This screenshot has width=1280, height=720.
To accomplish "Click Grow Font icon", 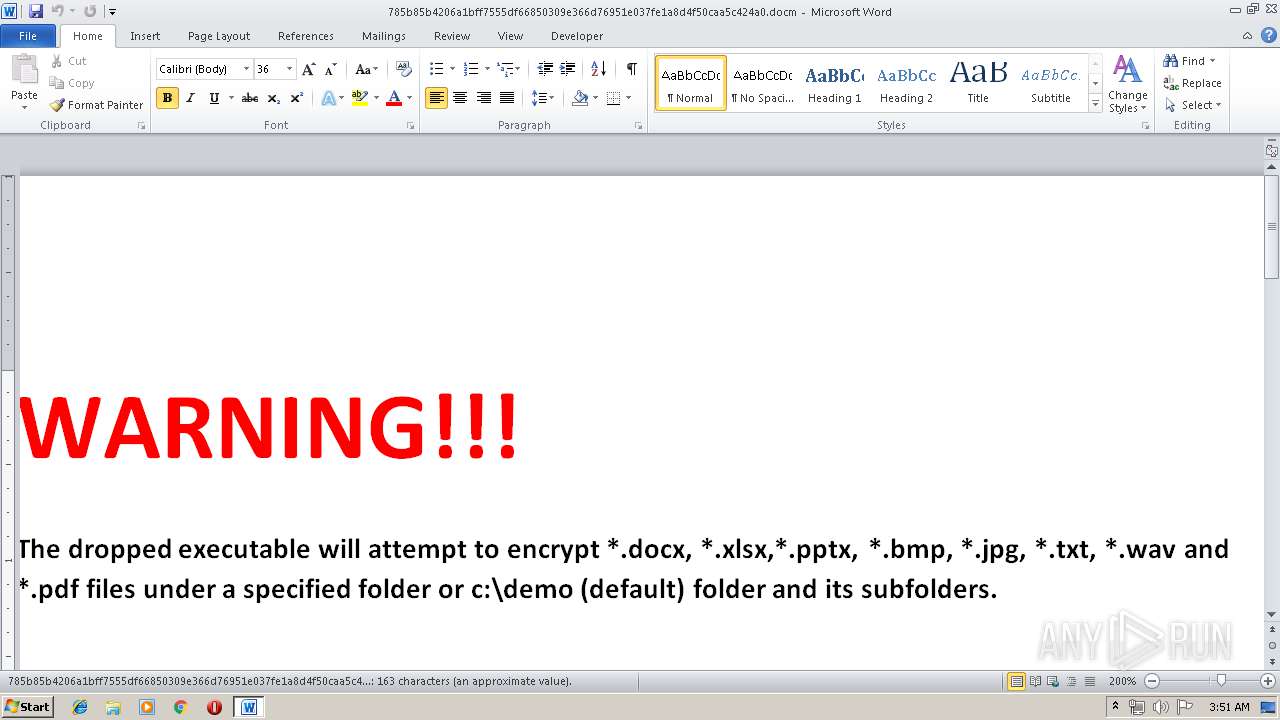I will click(x=309, y=69).
